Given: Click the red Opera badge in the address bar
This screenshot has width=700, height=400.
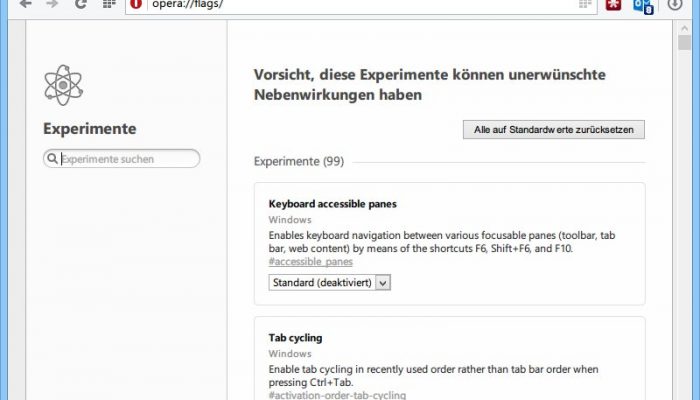Looking at the screenshot, I should click(136, 4).
